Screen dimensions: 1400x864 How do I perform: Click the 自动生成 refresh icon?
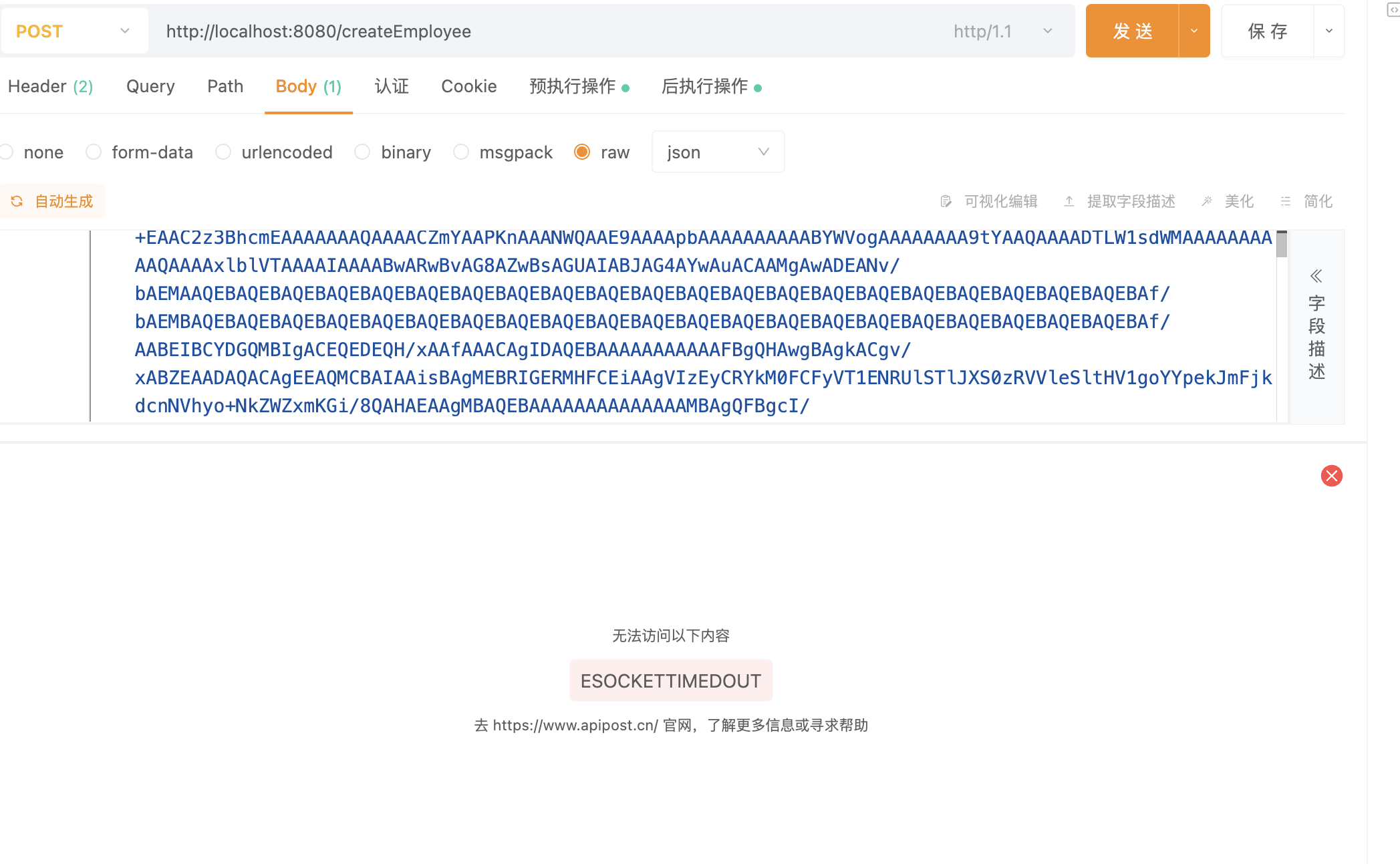17,201
